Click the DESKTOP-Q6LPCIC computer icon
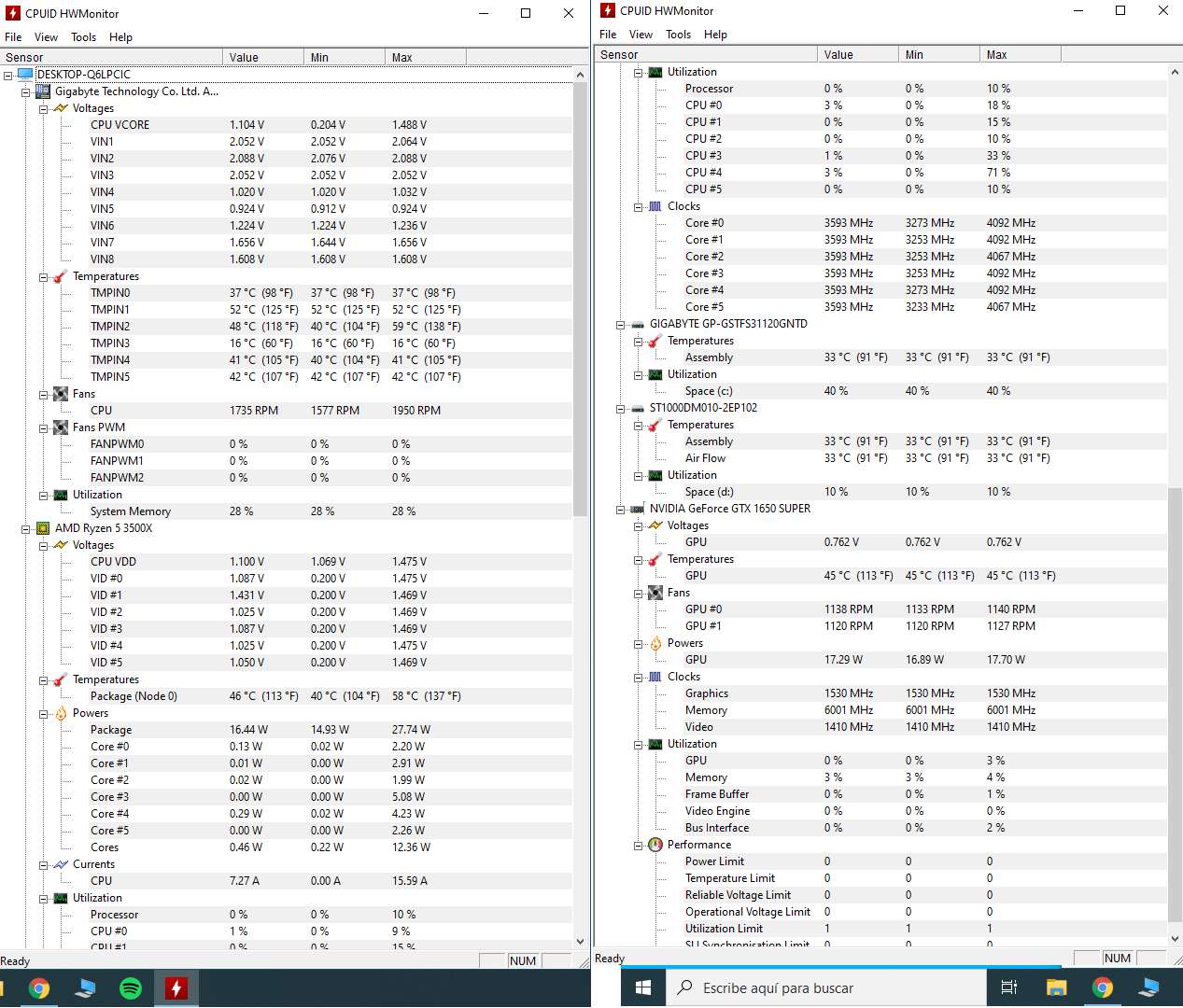The width and height of the screenshot is (1183, 1008). coord(25,75)
